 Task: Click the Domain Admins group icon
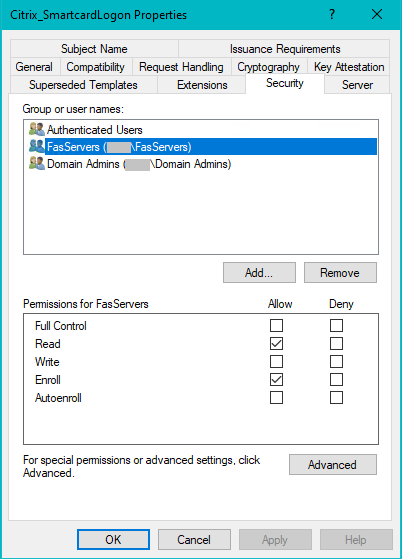click(x=37, y=164)
